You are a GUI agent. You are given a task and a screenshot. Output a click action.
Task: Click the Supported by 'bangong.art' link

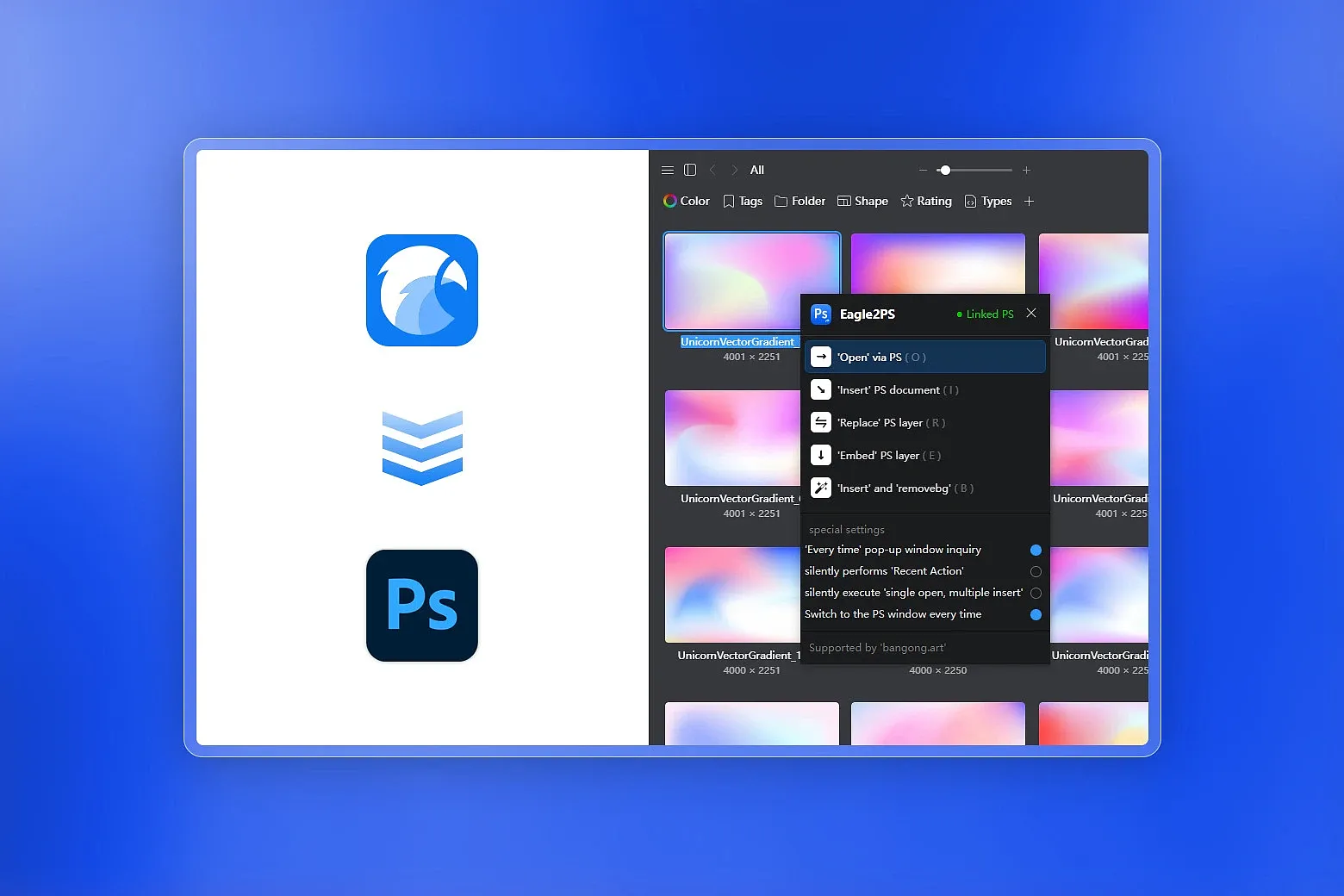(x=877, y=648)
